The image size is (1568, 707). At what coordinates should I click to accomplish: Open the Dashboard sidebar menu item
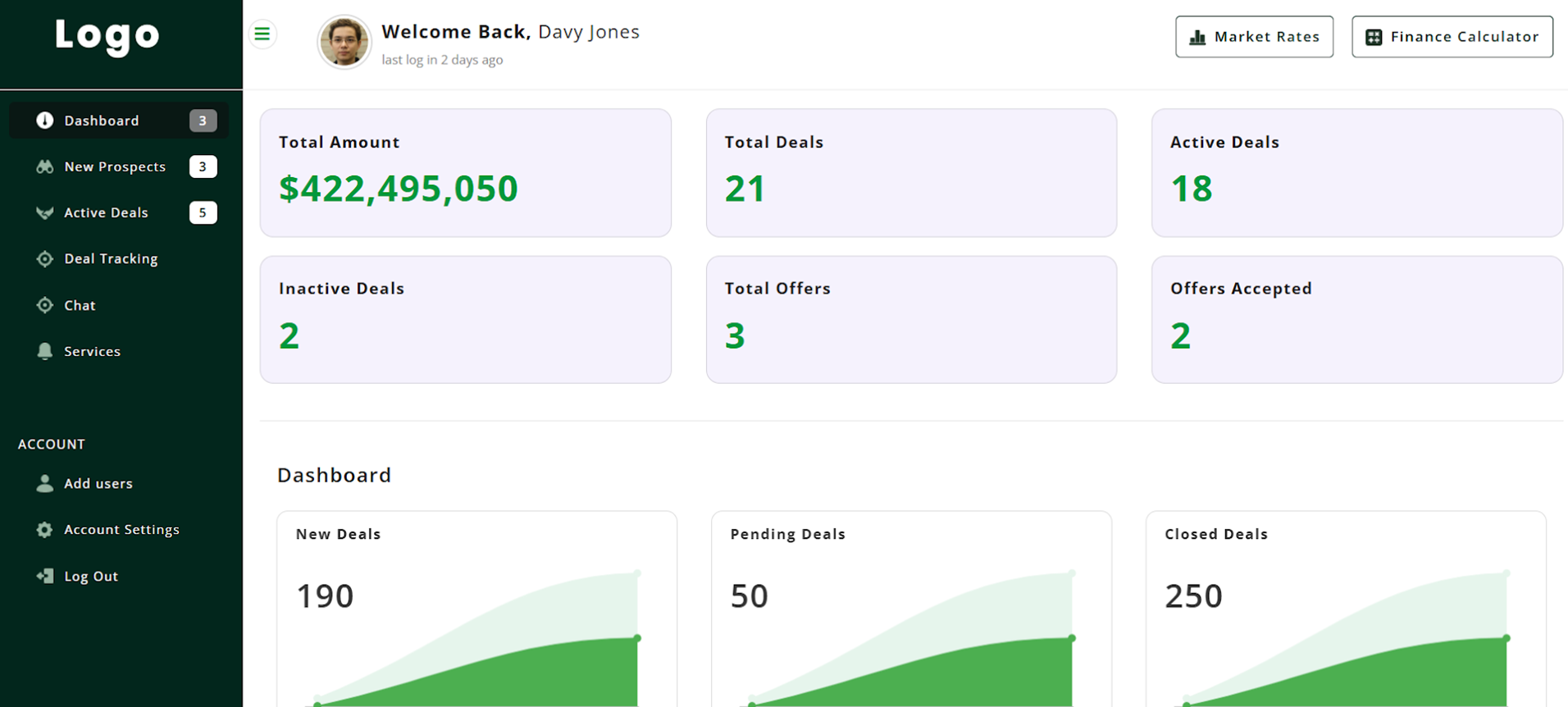click(102, 121)
